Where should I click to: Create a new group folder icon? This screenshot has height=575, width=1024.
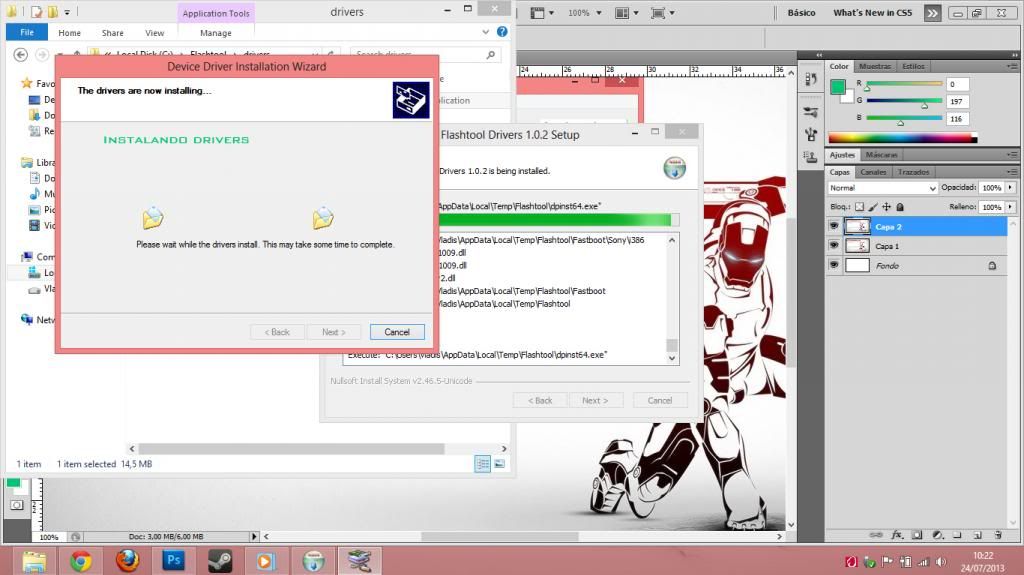coord(957,534)
